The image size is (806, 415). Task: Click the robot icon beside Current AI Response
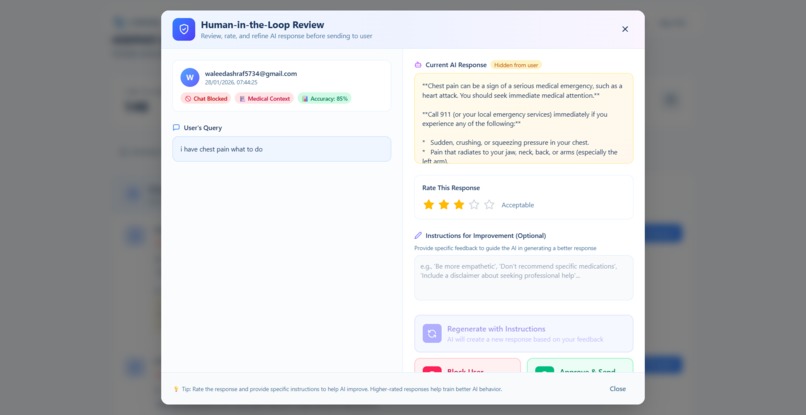418,65
